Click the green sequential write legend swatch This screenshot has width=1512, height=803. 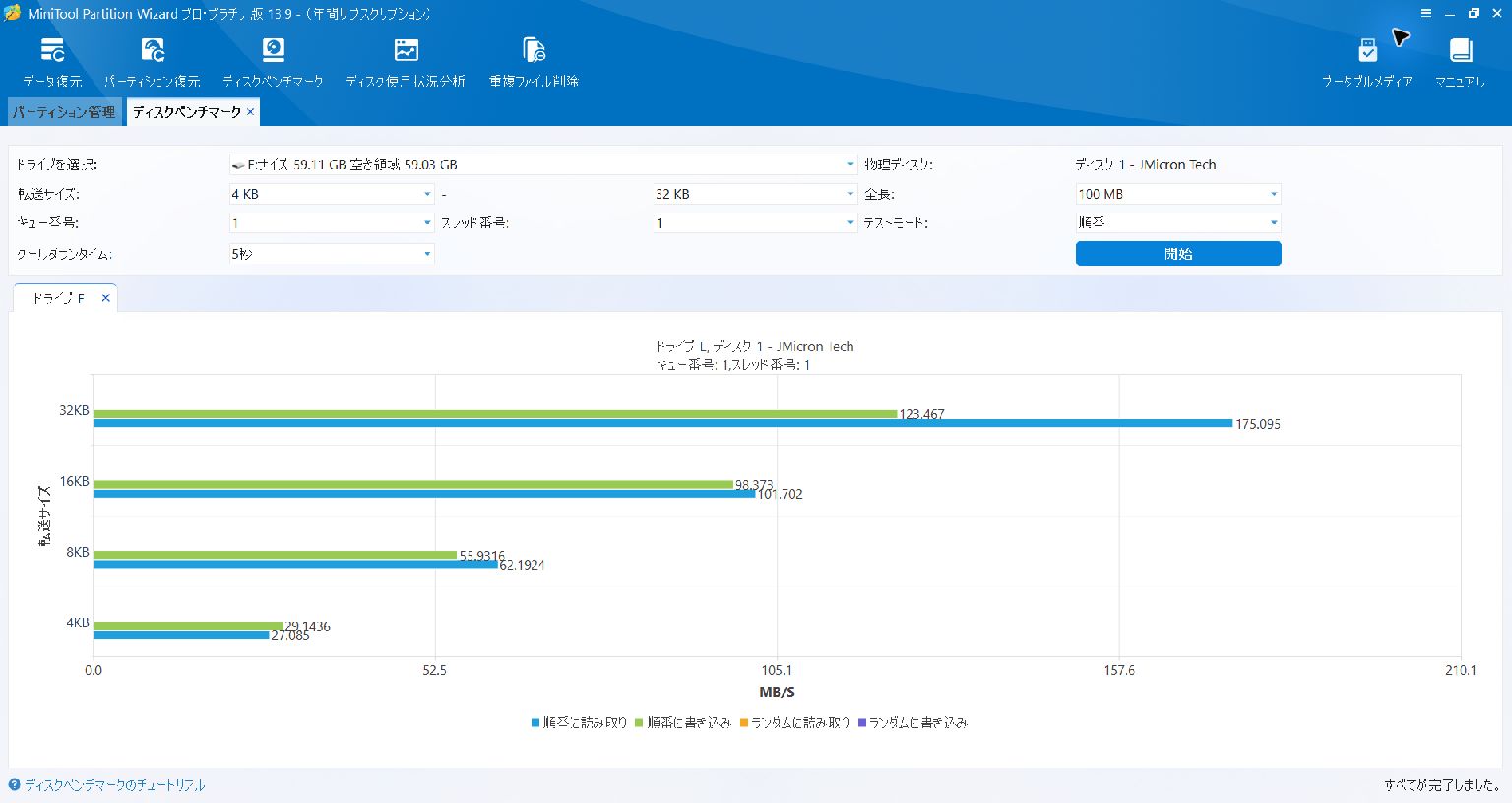point(639,723)
